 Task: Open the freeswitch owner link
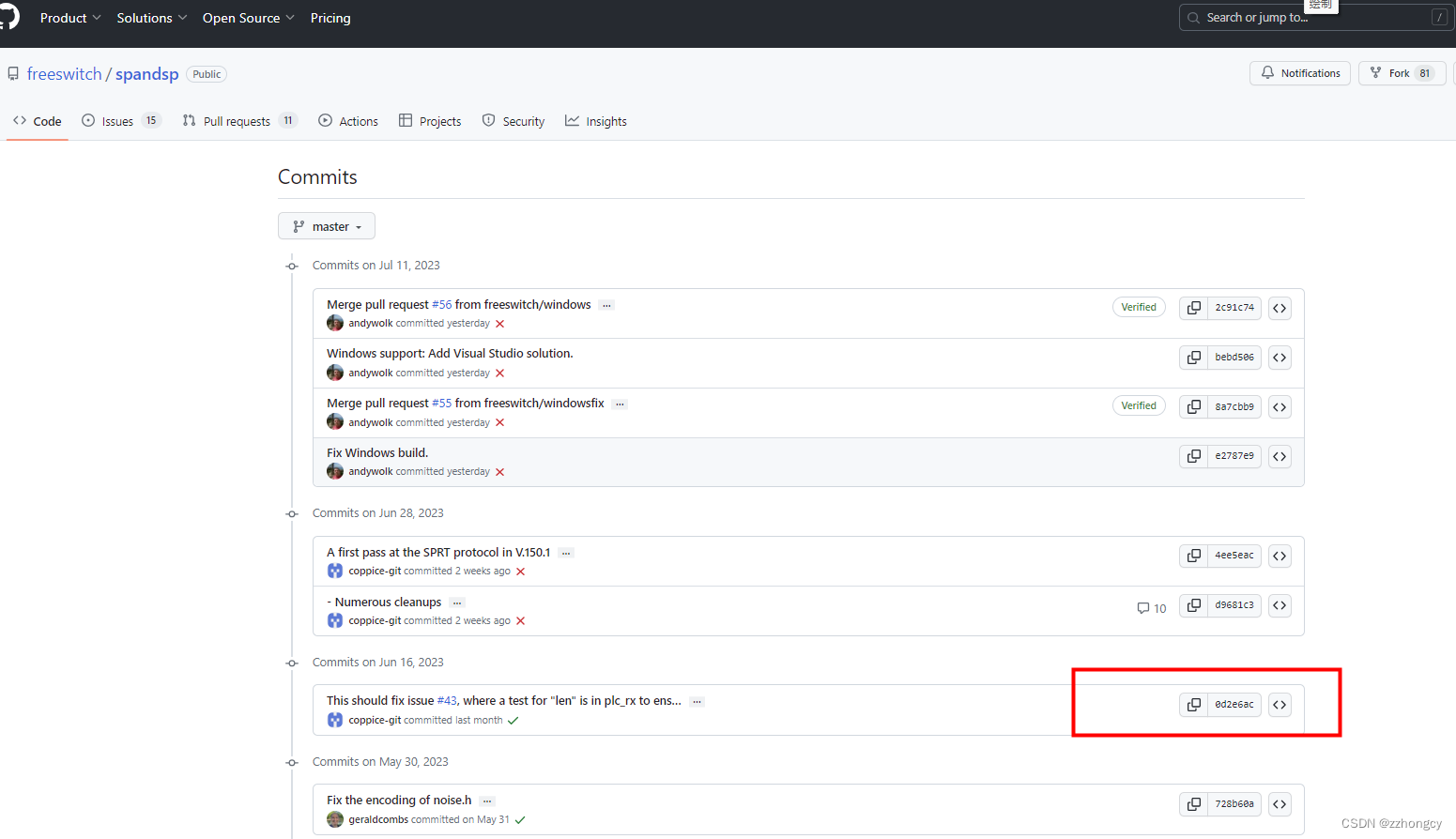[64, 74]
